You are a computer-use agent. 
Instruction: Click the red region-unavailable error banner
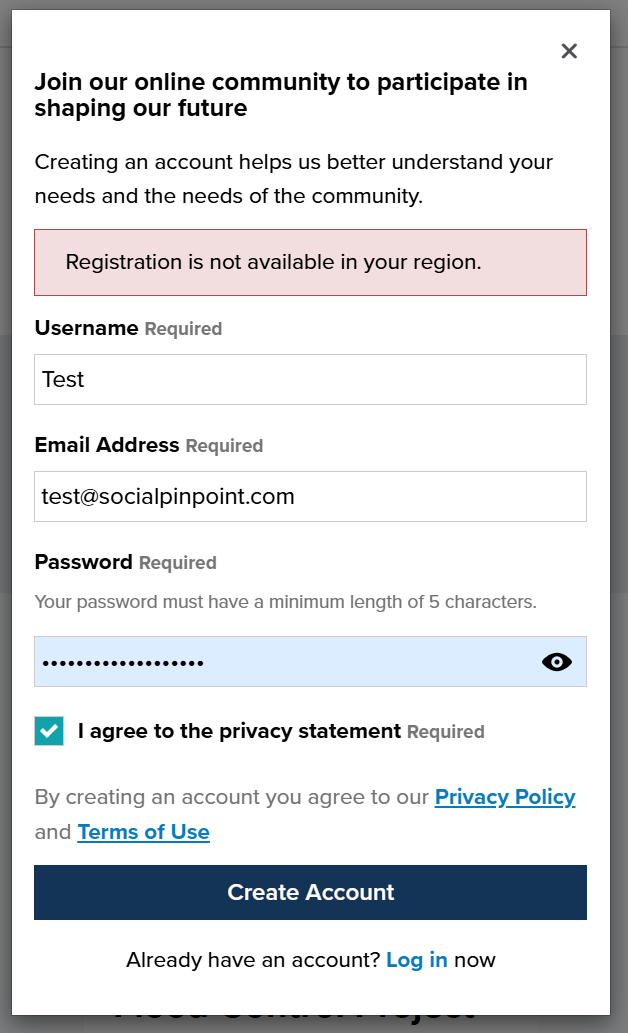tap(310, 263)
